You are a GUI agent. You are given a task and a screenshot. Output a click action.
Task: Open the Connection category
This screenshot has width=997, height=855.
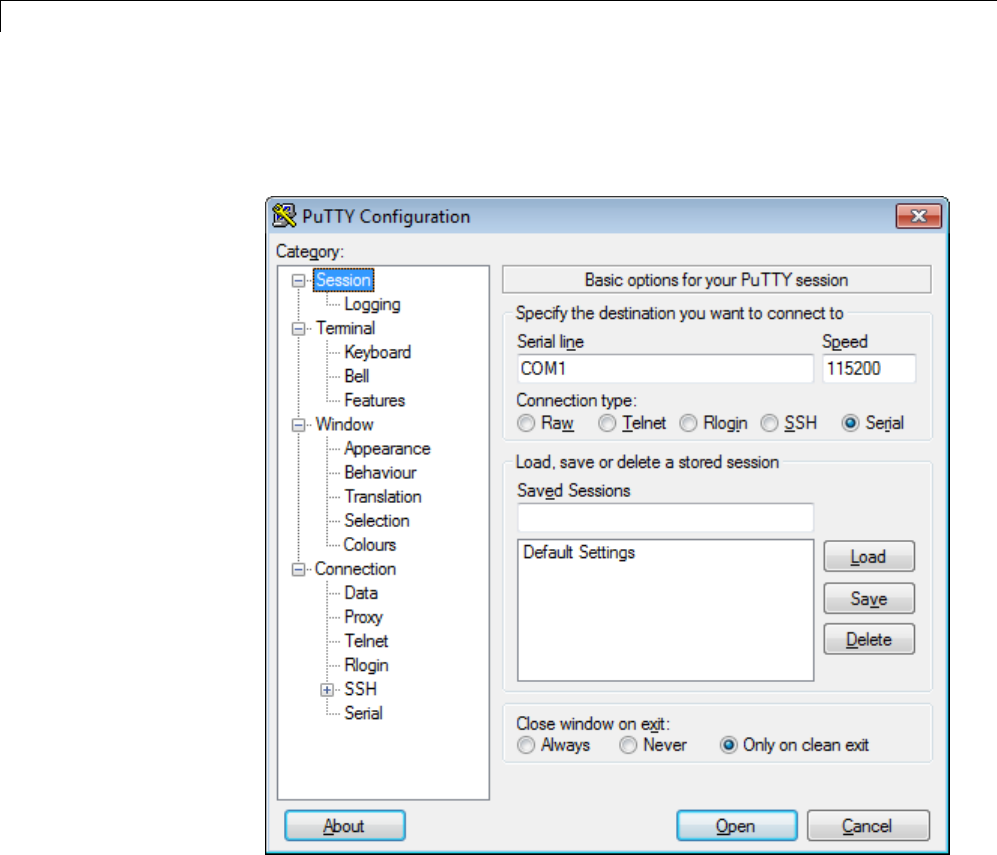point(355,569)
